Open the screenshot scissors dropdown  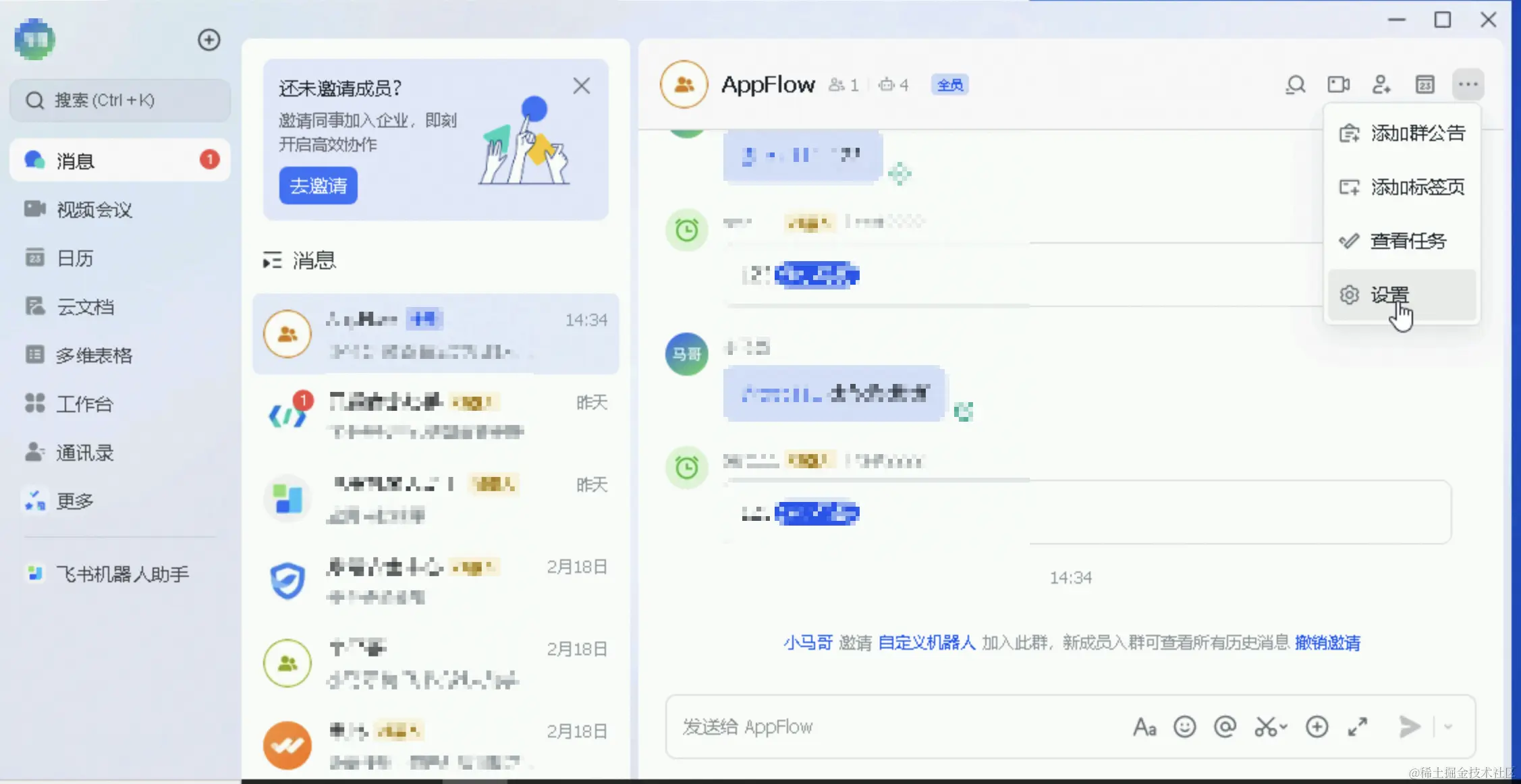tap(1283, 727)
